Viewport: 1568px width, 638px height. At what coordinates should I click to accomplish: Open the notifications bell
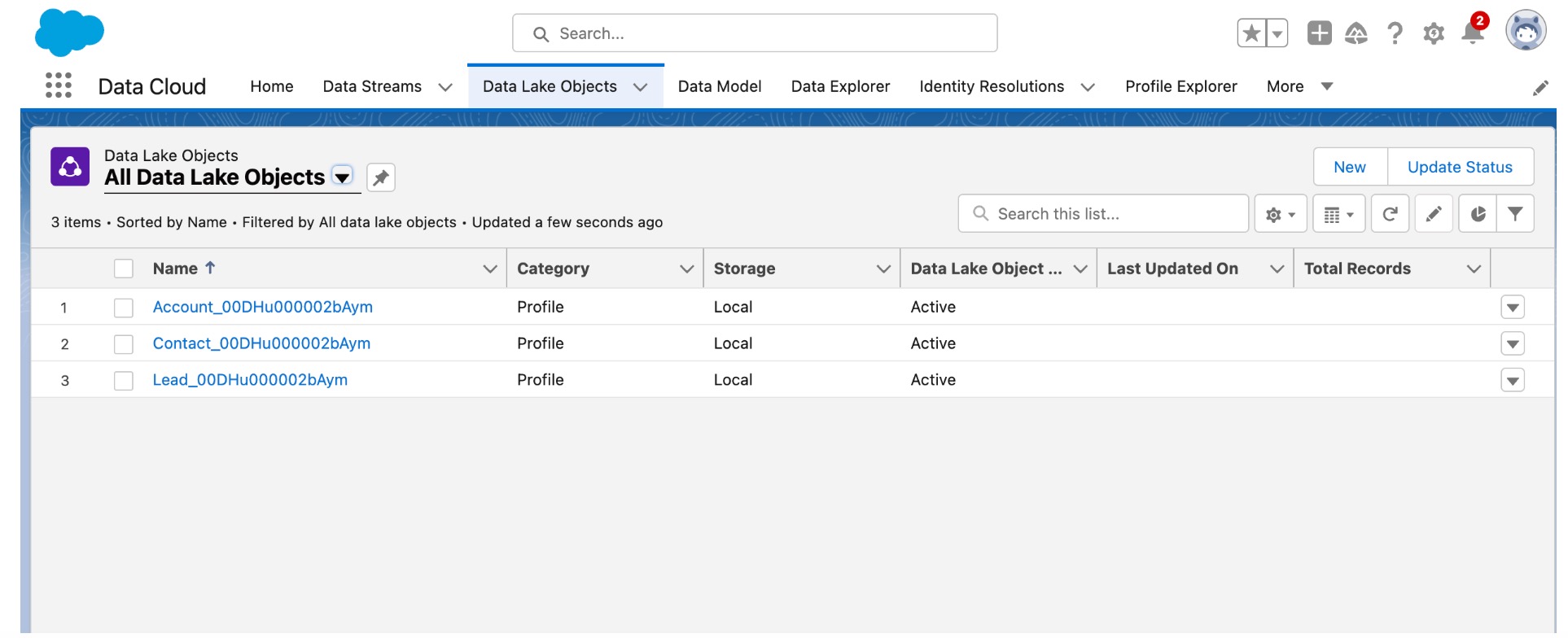(1473, 33)
